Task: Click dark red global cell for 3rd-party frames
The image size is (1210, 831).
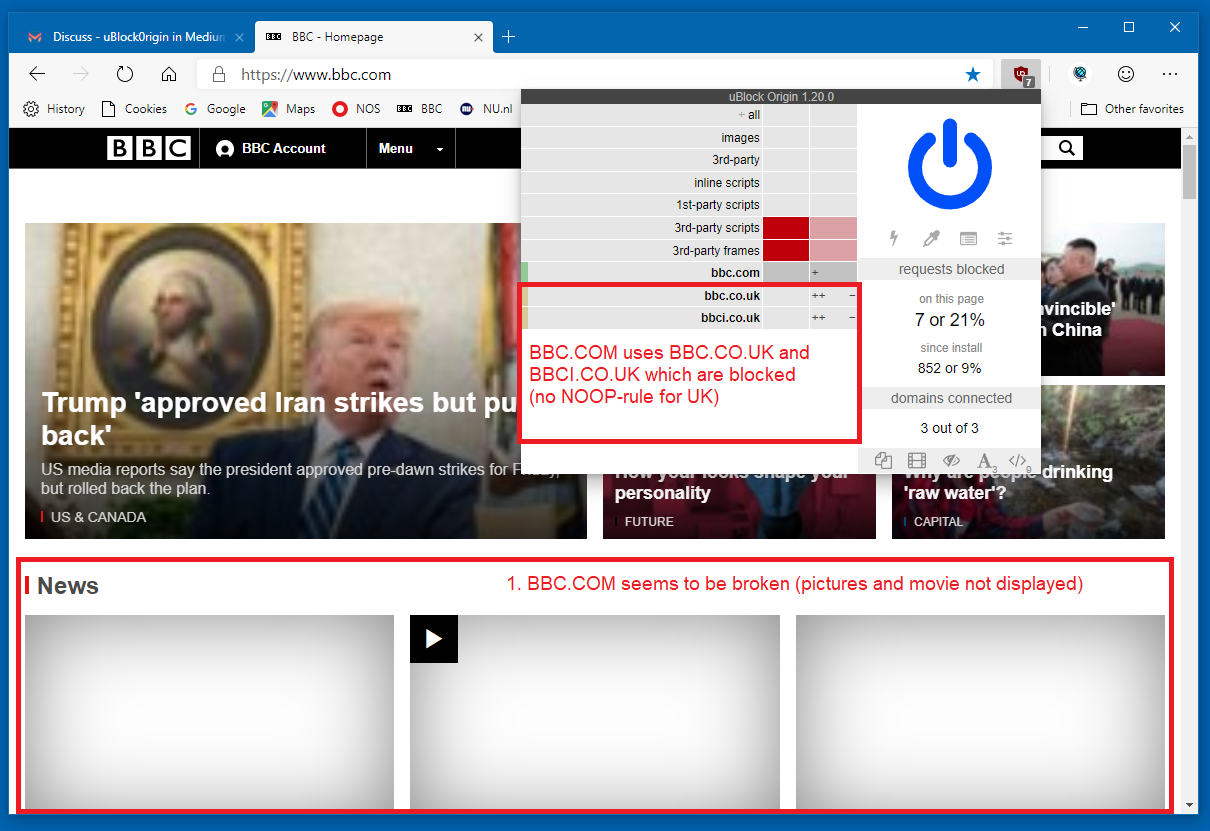Action: point(785,250)
